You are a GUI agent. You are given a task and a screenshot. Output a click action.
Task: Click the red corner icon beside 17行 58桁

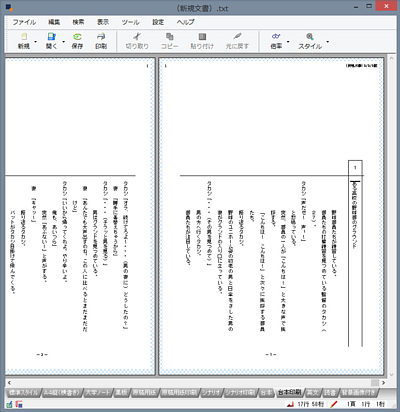coord(290,404)
